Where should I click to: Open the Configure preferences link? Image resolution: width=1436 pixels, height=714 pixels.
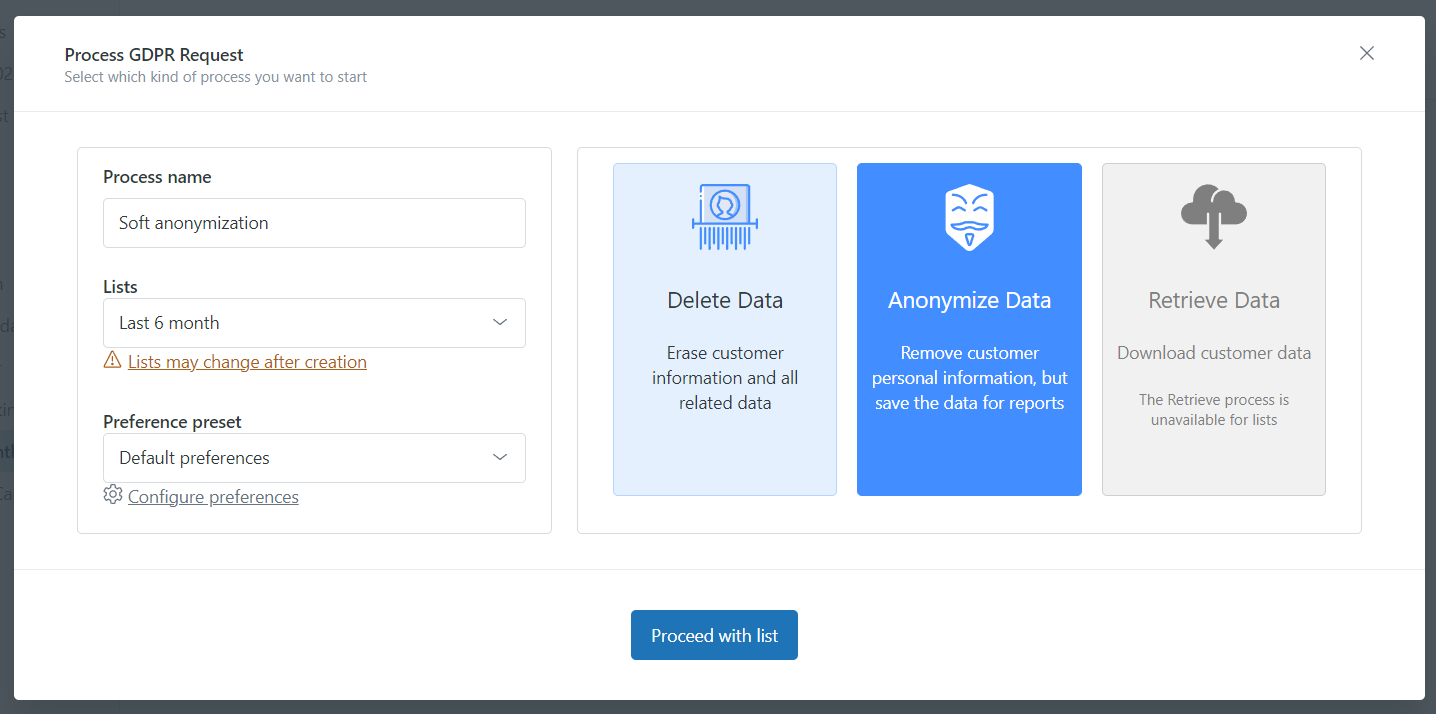(x=213, y=495)
